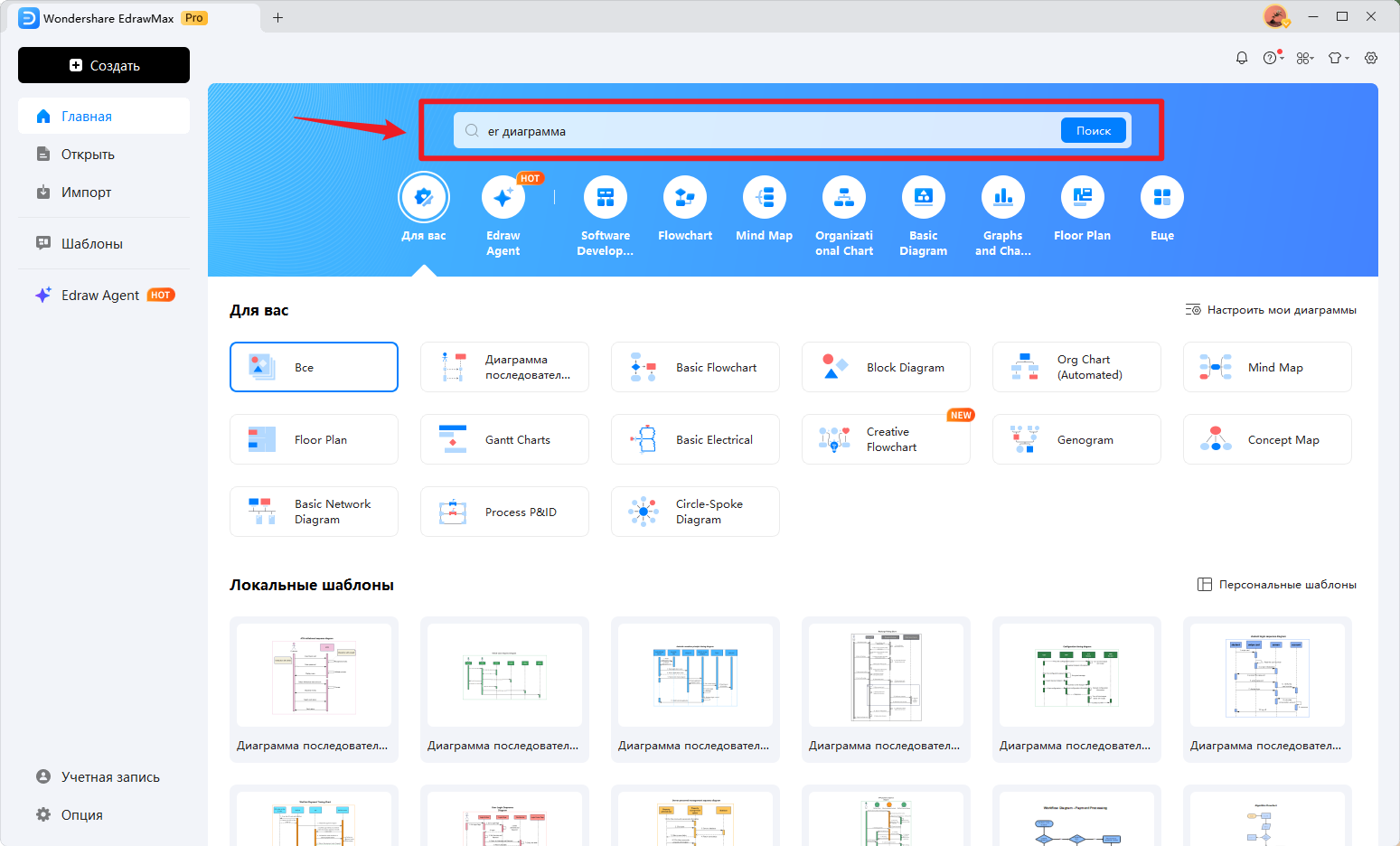Open the Mind Map category icon
Viewport: 1400px width, 846px height.
[764, 198]
